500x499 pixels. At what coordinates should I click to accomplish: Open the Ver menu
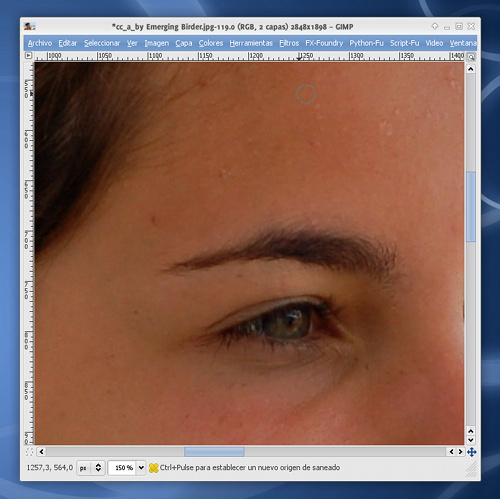click(x=132, y=43)
